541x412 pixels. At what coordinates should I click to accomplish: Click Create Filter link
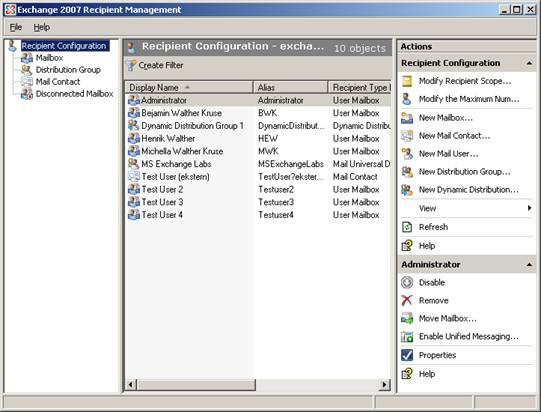161,65
